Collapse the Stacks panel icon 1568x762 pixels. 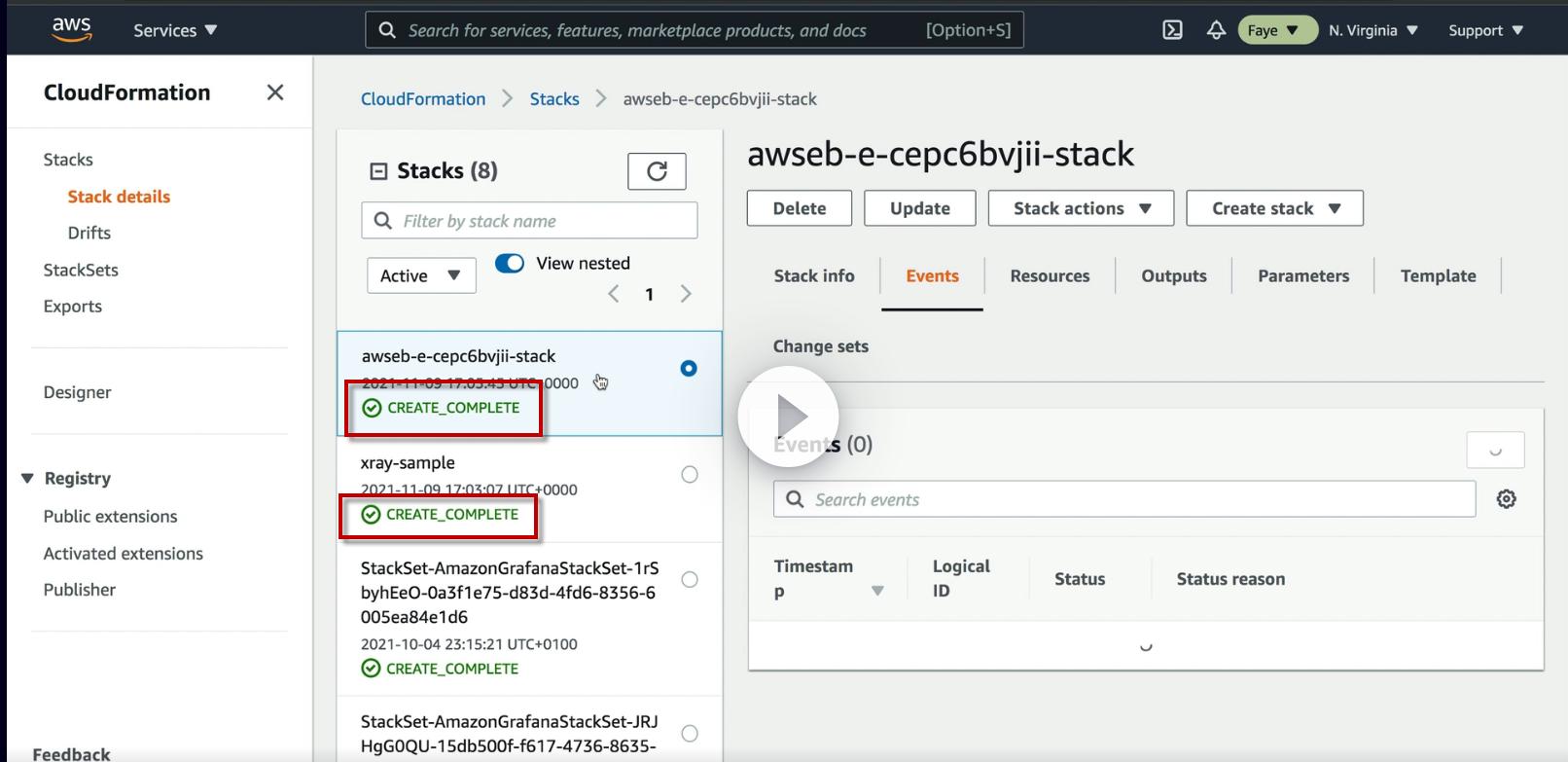coord(378,171)
